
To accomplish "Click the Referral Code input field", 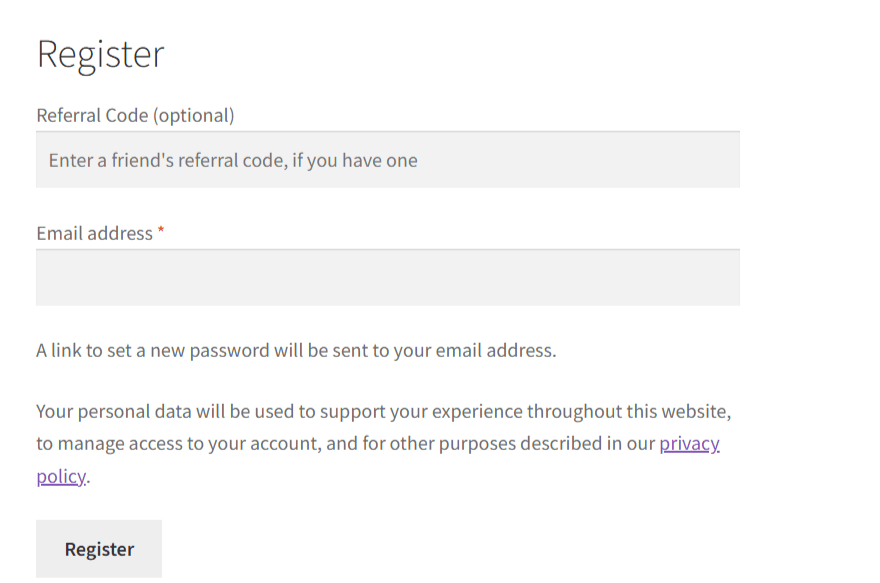I will coord(388,160).
